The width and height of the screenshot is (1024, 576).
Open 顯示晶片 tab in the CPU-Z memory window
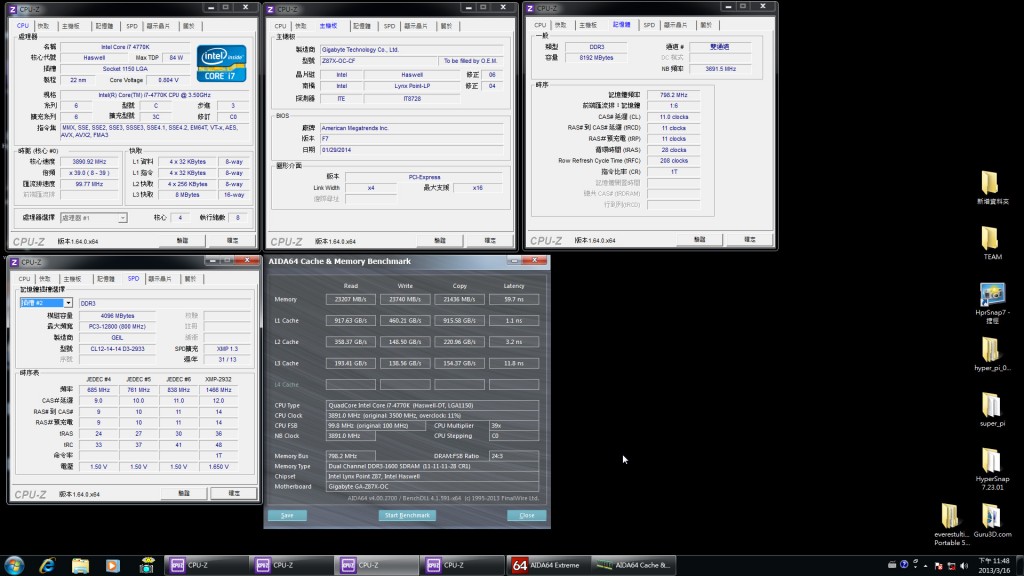tap(675, 25)
